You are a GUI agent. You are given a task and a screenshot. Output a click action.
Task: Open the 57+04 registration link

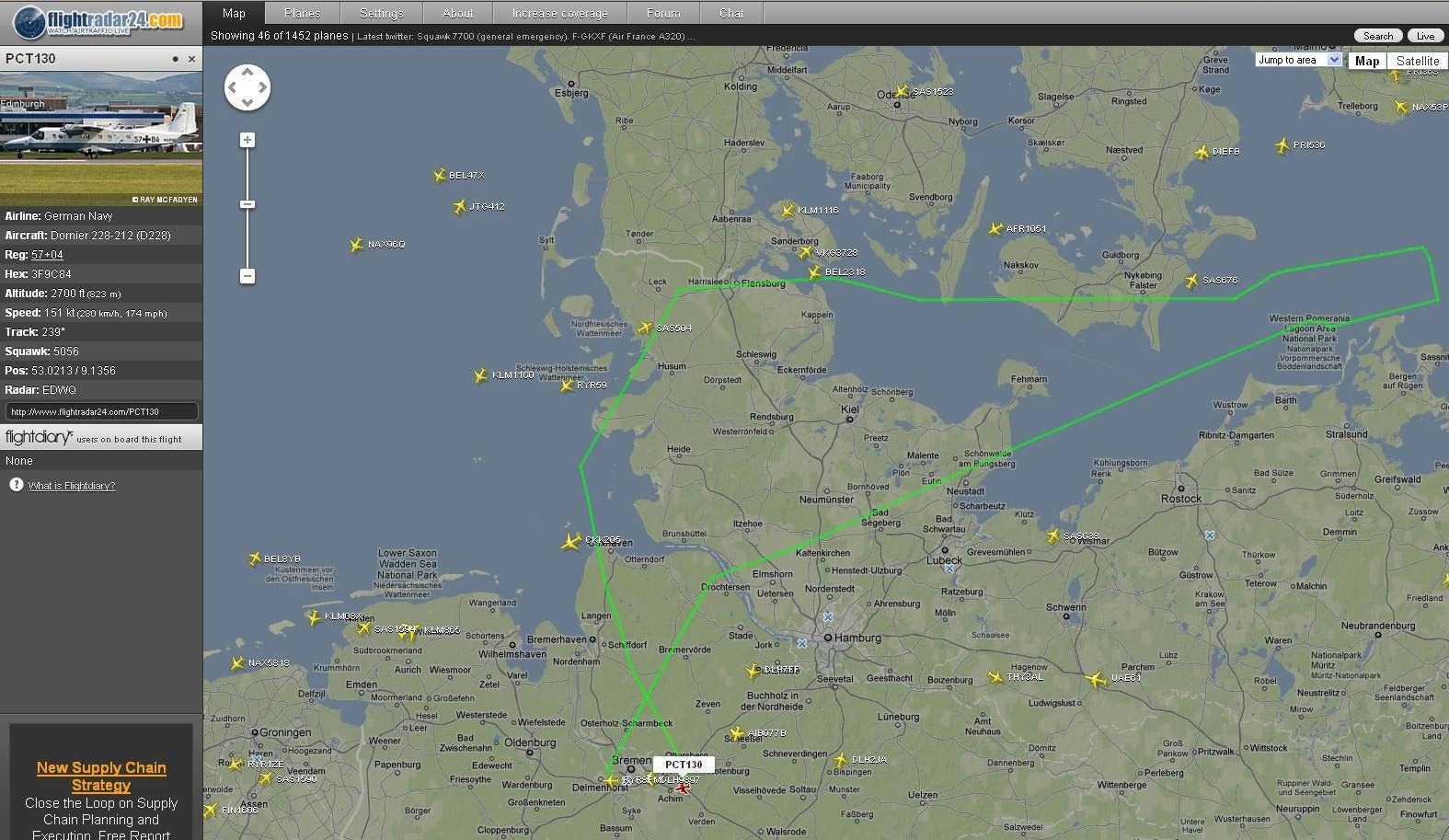coord(47,255)
